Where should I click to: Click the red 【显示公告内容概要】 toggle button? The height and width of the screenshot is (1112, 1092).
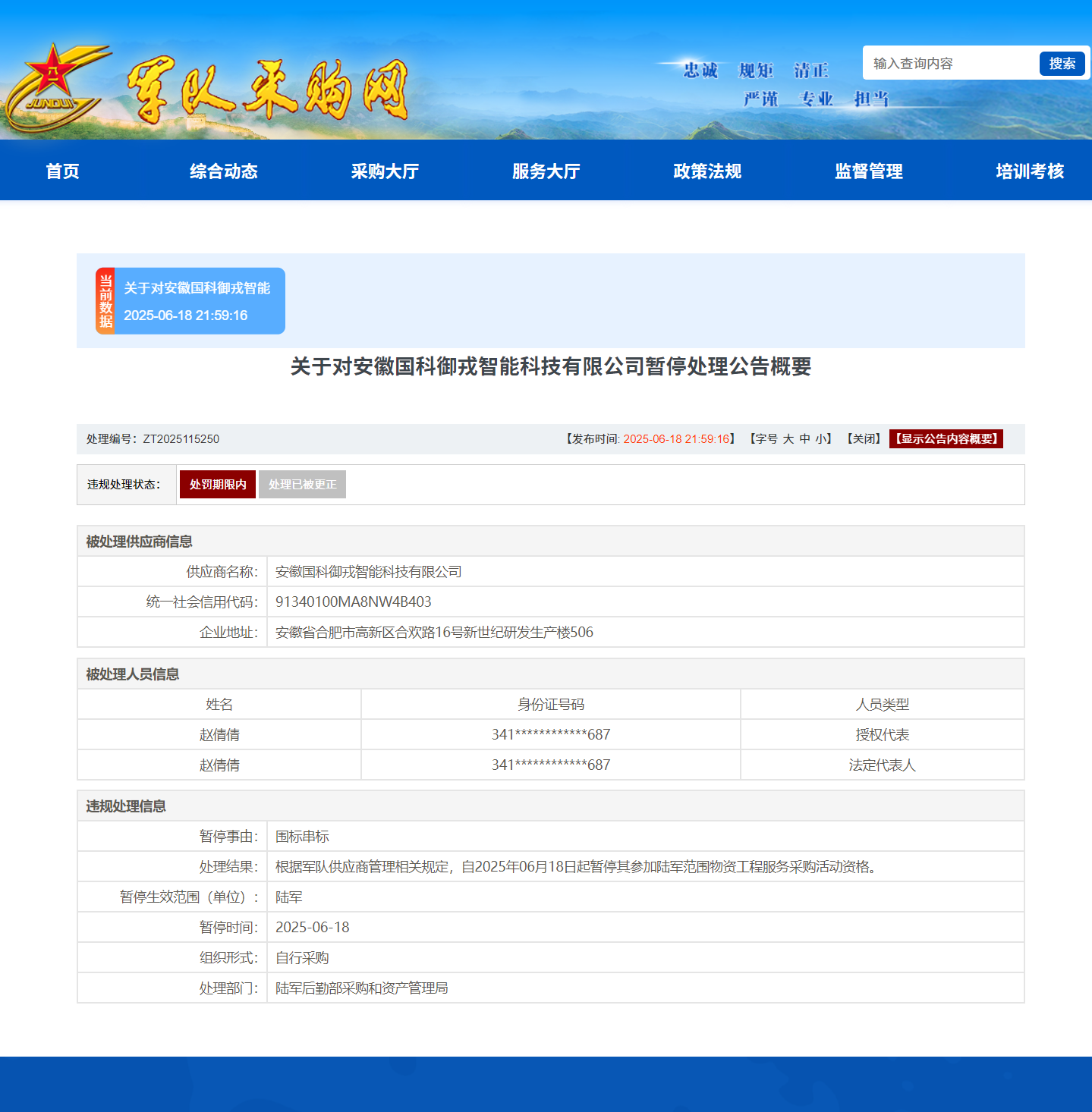click(946, 438)
